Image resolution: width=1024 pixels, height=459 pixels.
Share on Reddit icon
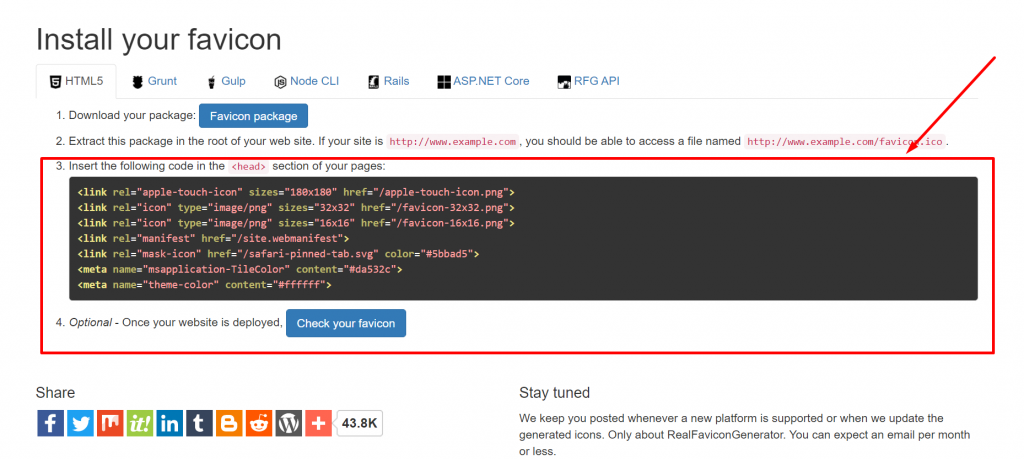pos(259,423)
